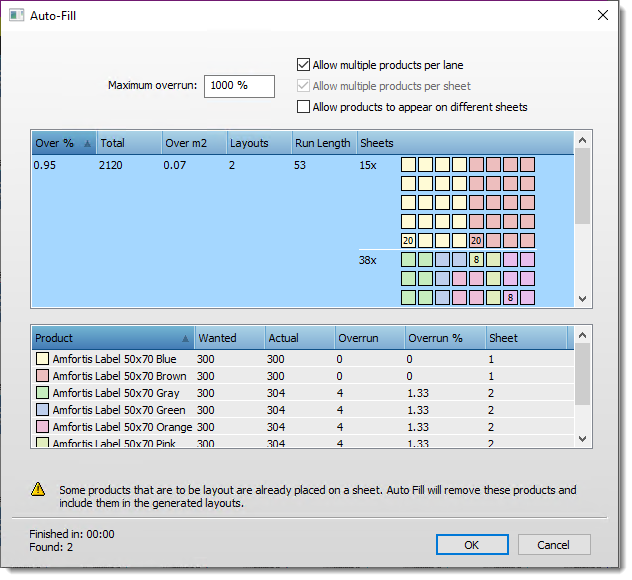
Task: Click the Orange row Overrun value 4
Action: pos(340,427)
